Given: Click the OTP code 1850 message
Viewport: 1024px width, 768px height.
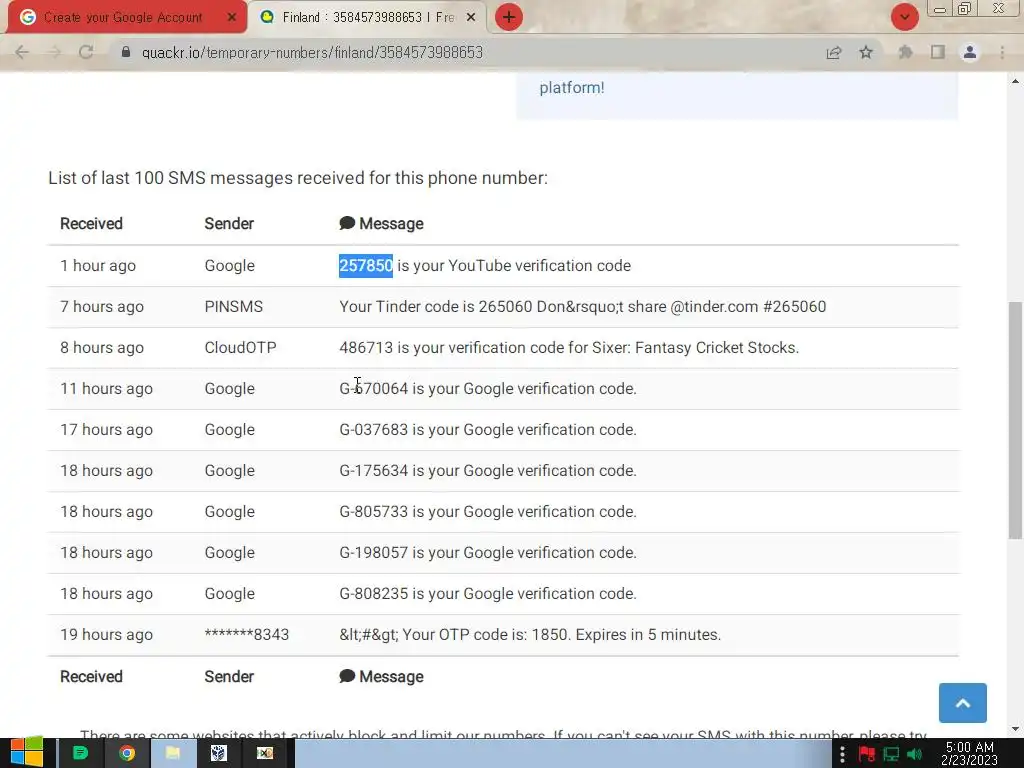Looking at the screenshot, I should (530, 634).
